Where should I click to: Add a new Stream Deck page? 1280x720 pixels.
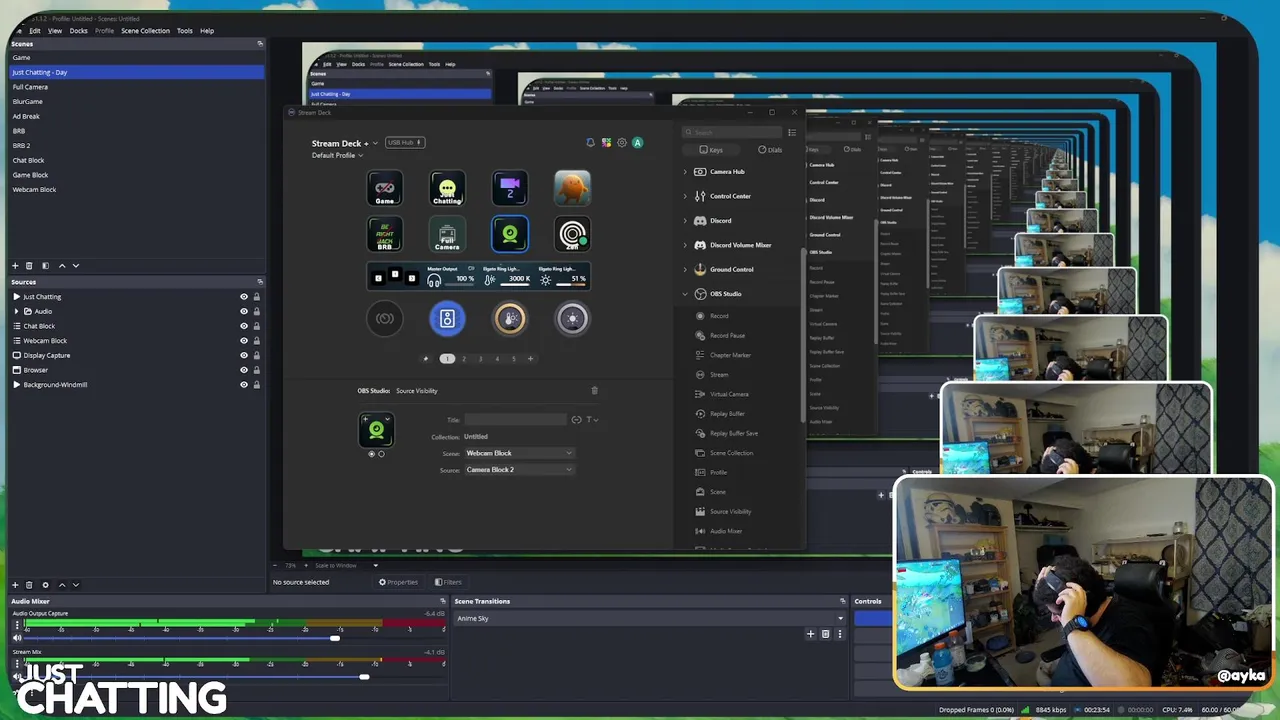point(530,358)
